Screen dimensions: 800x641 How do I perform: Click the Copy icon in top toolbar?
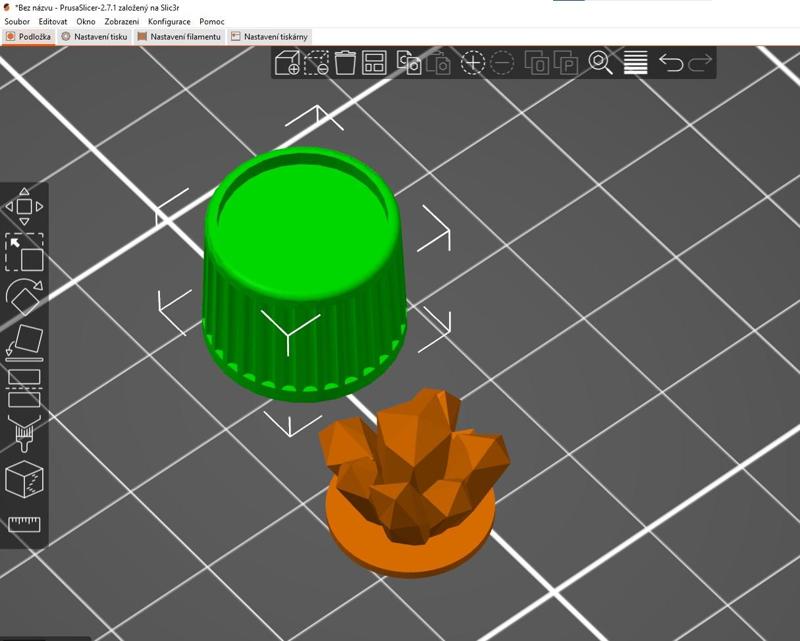pos(409,63)
